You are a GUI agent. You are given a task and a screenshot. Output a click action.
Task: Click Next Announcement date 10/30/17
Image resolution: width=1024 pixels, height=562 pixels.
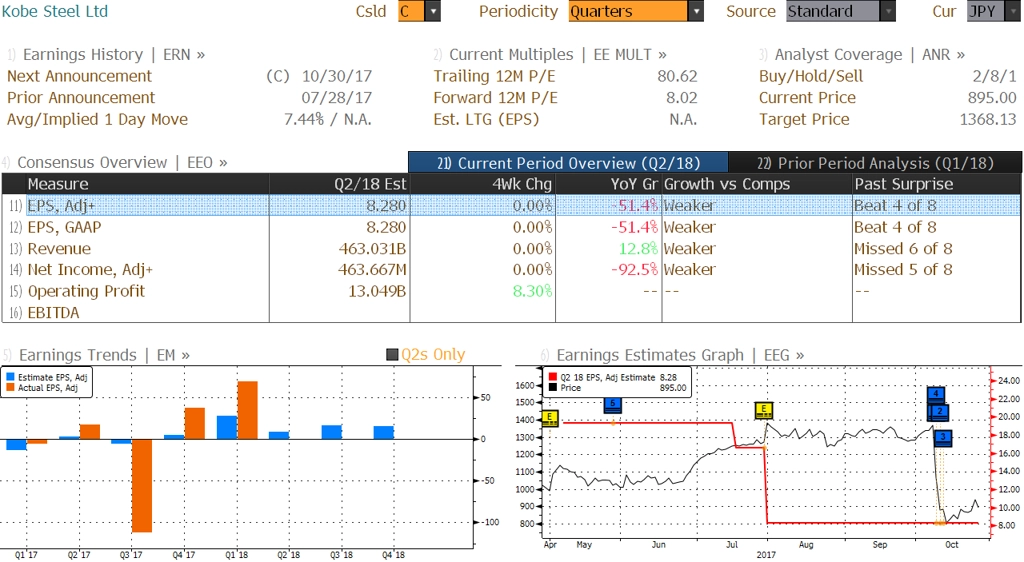pos(337,76)
